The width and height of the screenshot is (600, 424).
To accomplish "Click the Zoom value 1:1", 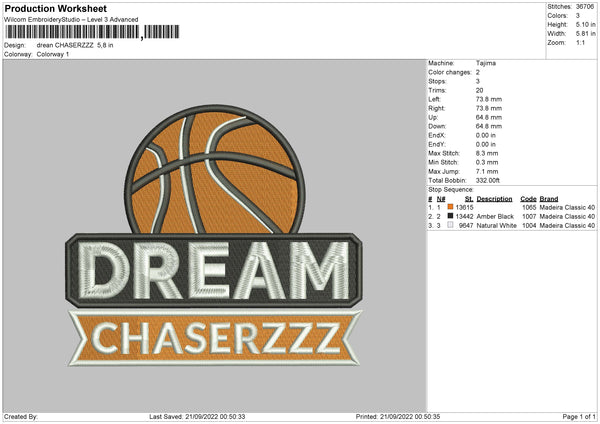I will coord(580,42).
